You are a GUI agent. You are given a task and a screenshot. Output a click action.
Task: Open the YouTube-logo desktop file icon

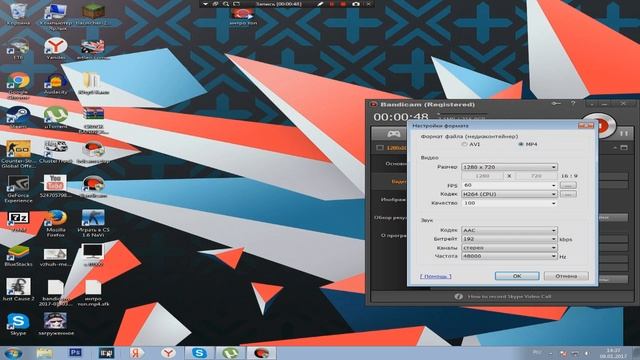coord(56,186)
